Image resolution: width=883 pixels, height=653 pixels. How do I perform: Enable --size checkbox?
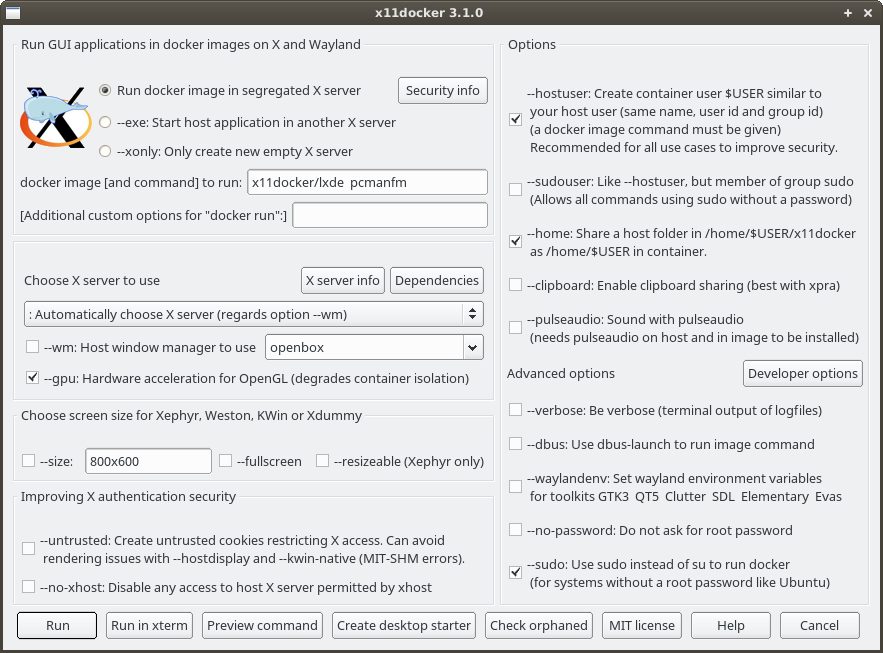point(29,460)
